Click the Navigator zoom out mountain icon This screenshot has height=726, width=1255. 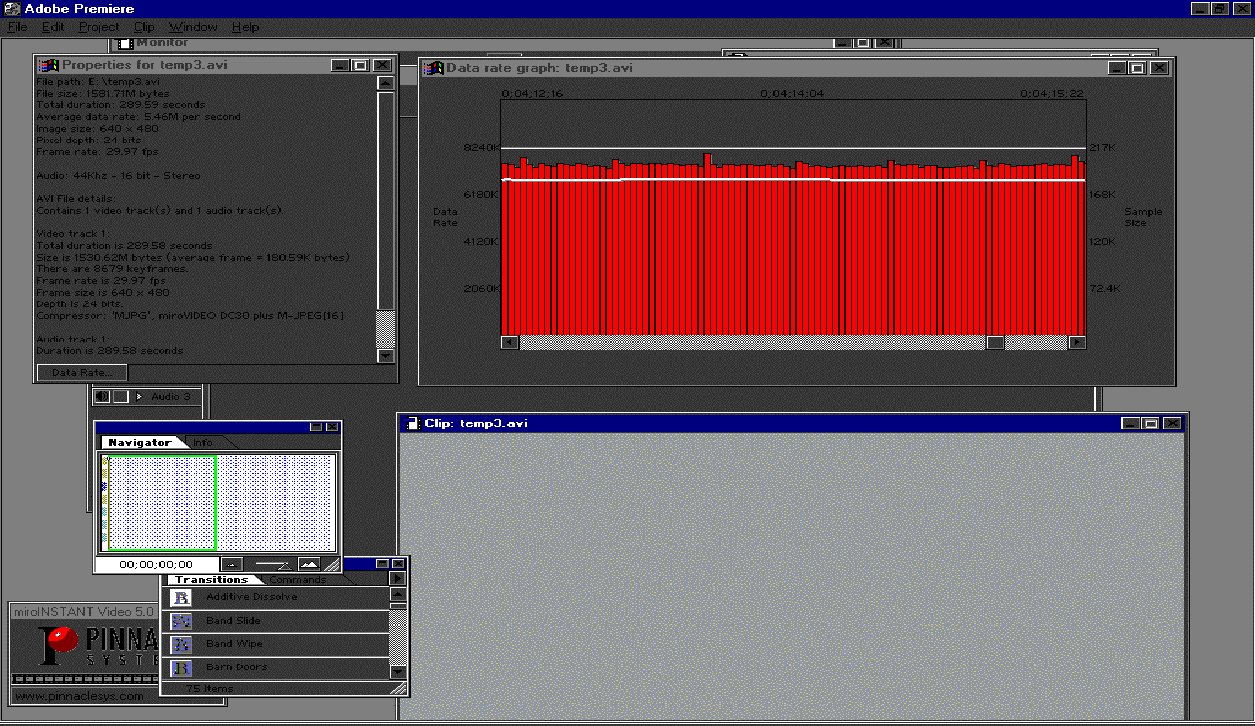point(231,564)
